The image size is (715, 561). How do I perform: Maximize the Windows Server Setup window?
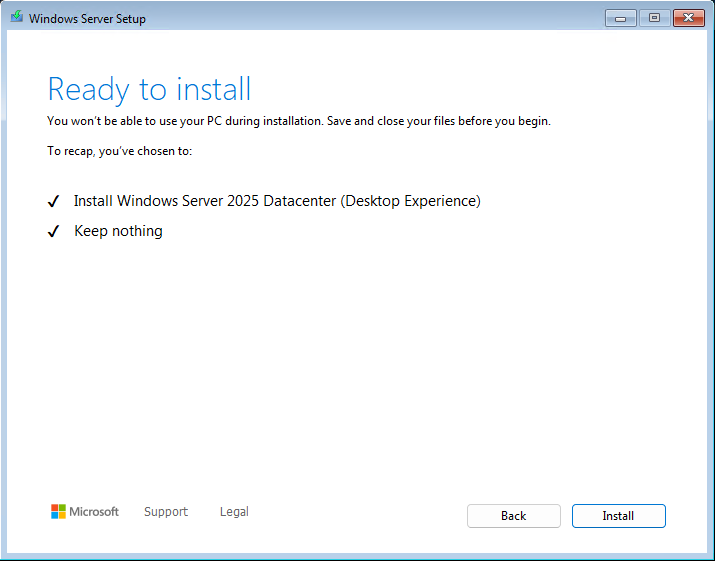tap(654, 18)
